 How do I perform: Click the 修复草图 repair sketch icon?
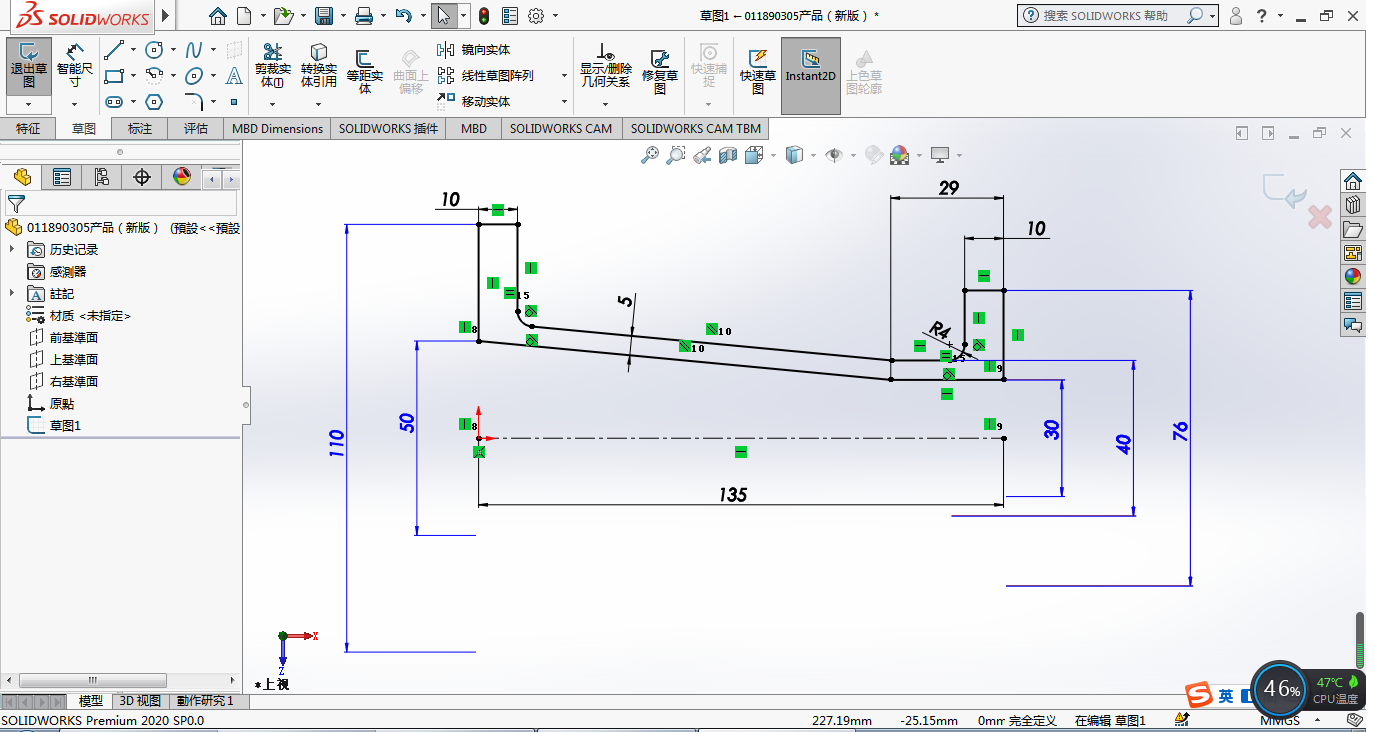click(x=660, y=70)
